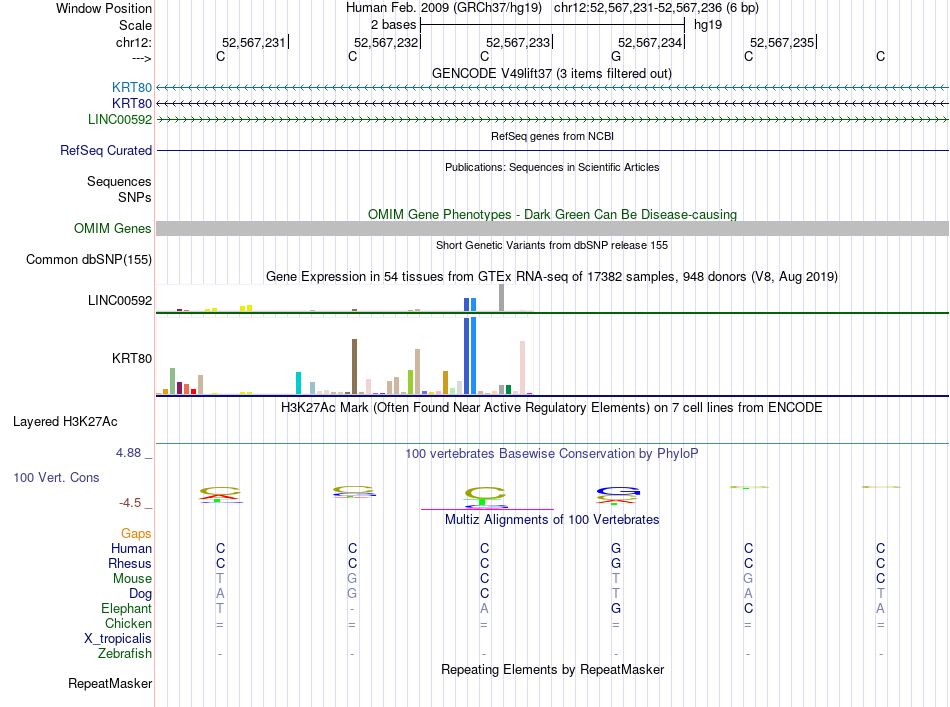This screenshot has width=950, height=707.
Task: Click the gray OMIM Genes bar
Action: click(x=552, y=228)
